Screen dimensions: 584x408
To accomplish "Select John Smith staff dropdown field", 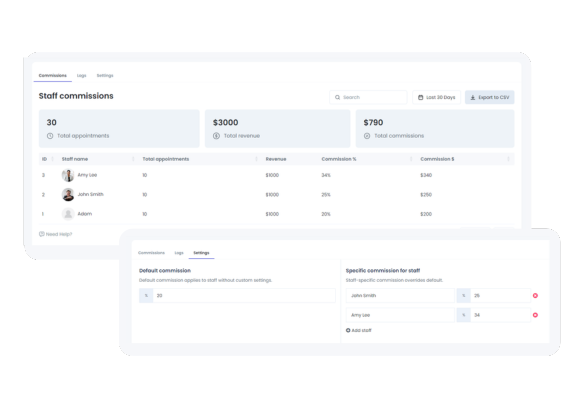I will [400, 295].
